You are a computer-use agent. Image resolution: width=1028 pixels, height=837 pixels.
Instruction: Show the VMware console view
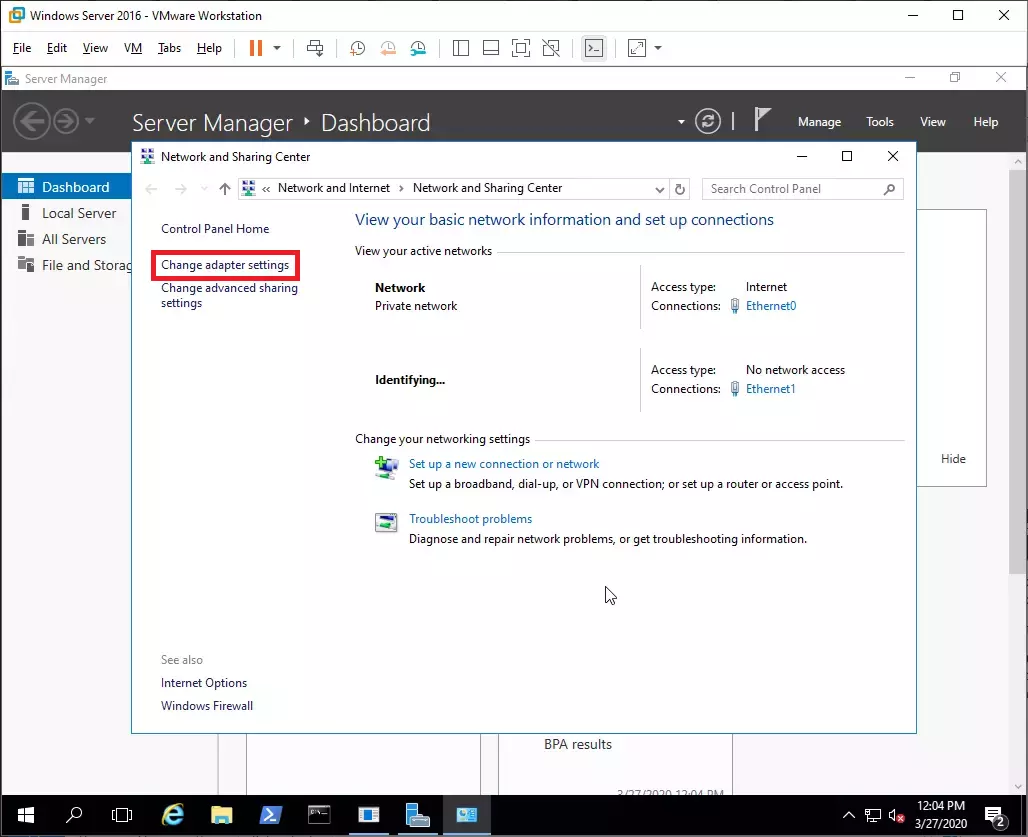pos(594,48)
